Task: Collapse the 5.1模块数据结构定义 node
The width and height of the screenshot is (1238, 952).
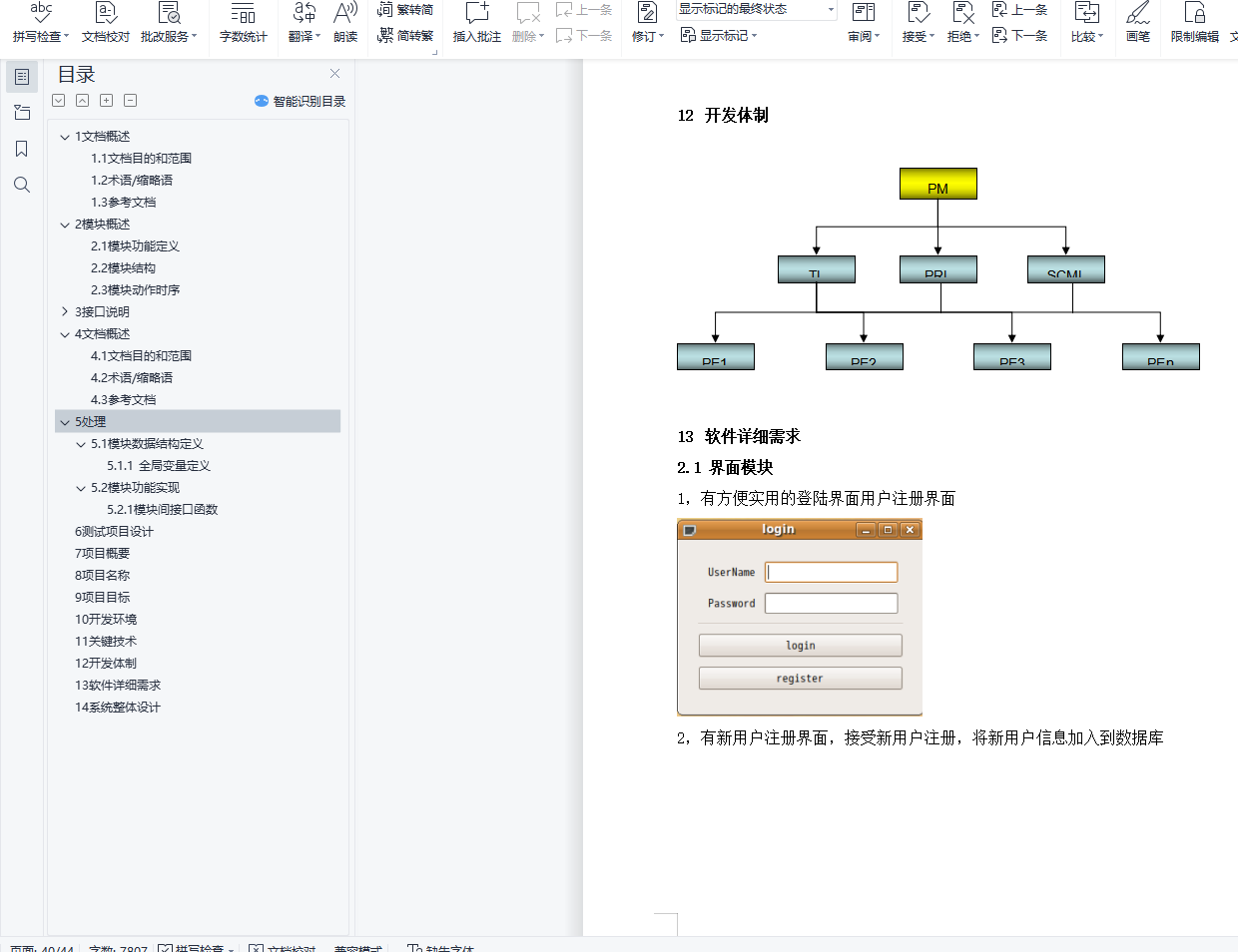Action: click(x=81, y=444)
